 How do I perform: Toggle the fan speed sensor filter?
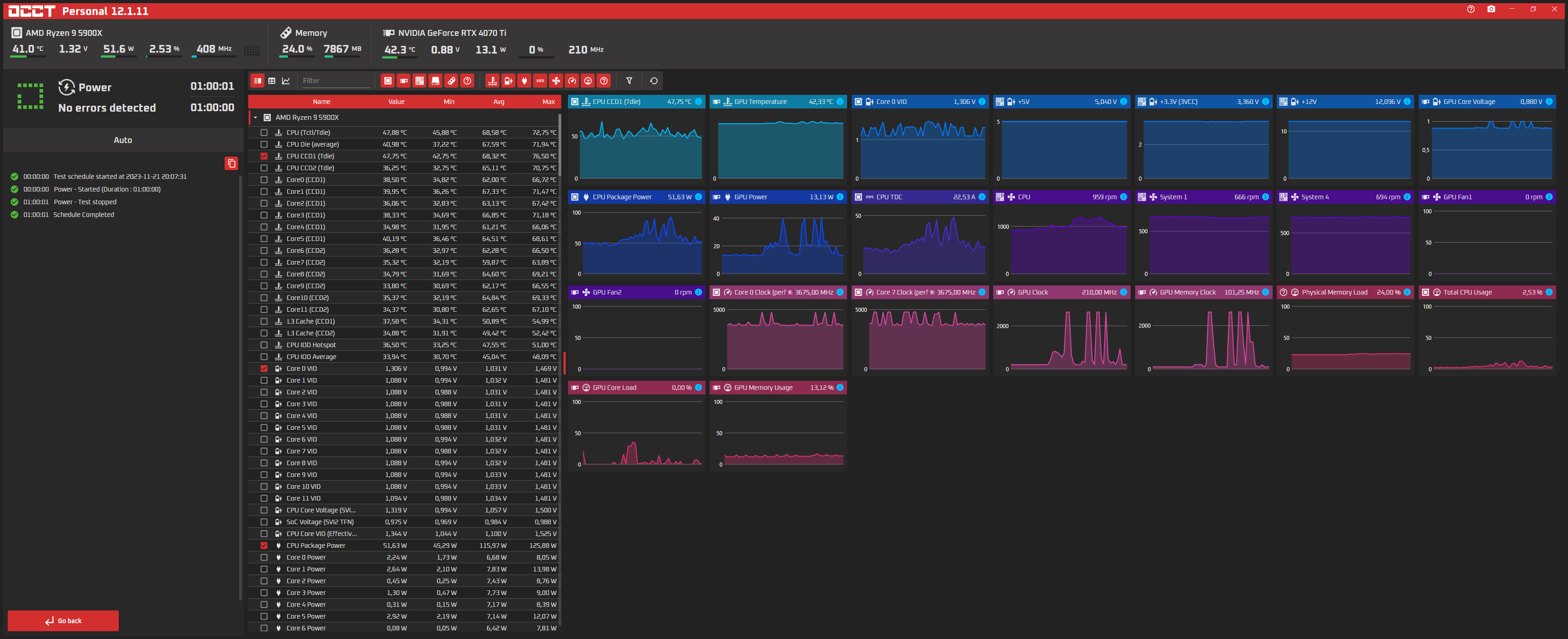pos(556,80)
